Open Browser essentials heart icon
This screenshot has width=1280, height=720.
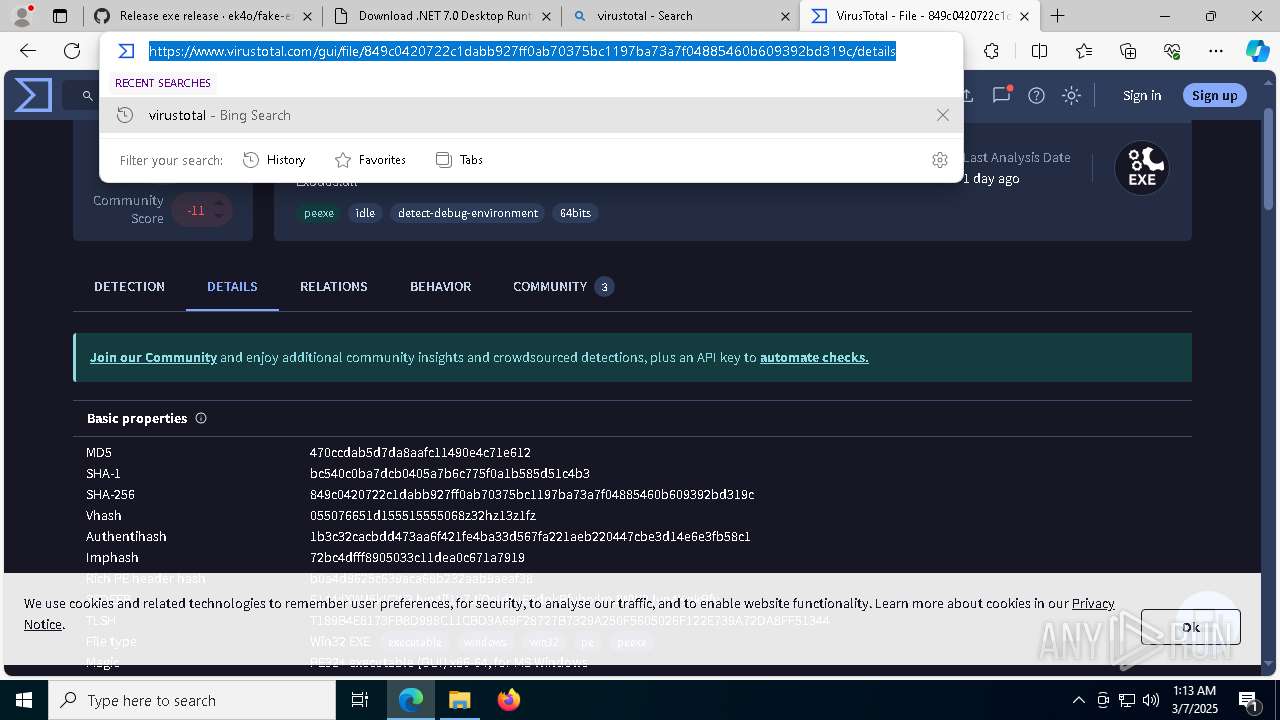(1172, 51)
